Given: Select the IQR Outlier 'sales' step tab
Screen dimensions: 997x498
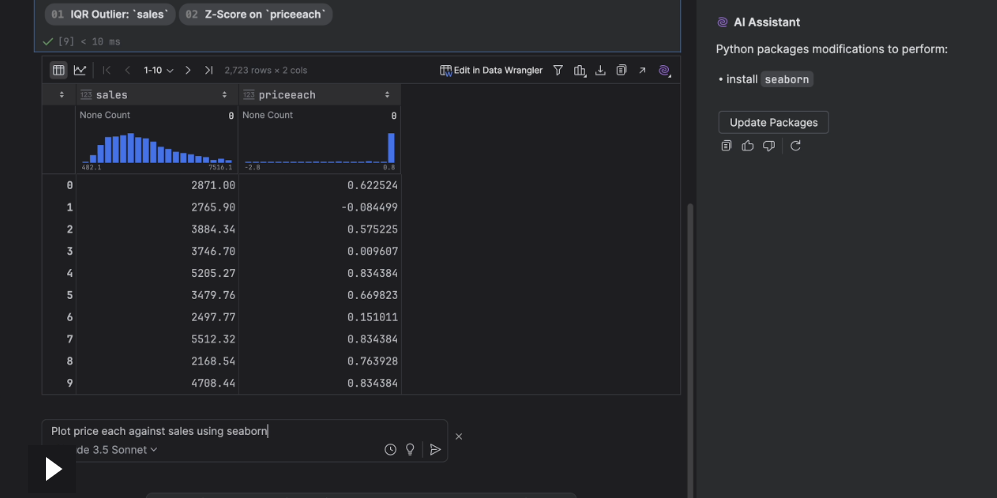Looking at the screenshot, I should 110,15.
